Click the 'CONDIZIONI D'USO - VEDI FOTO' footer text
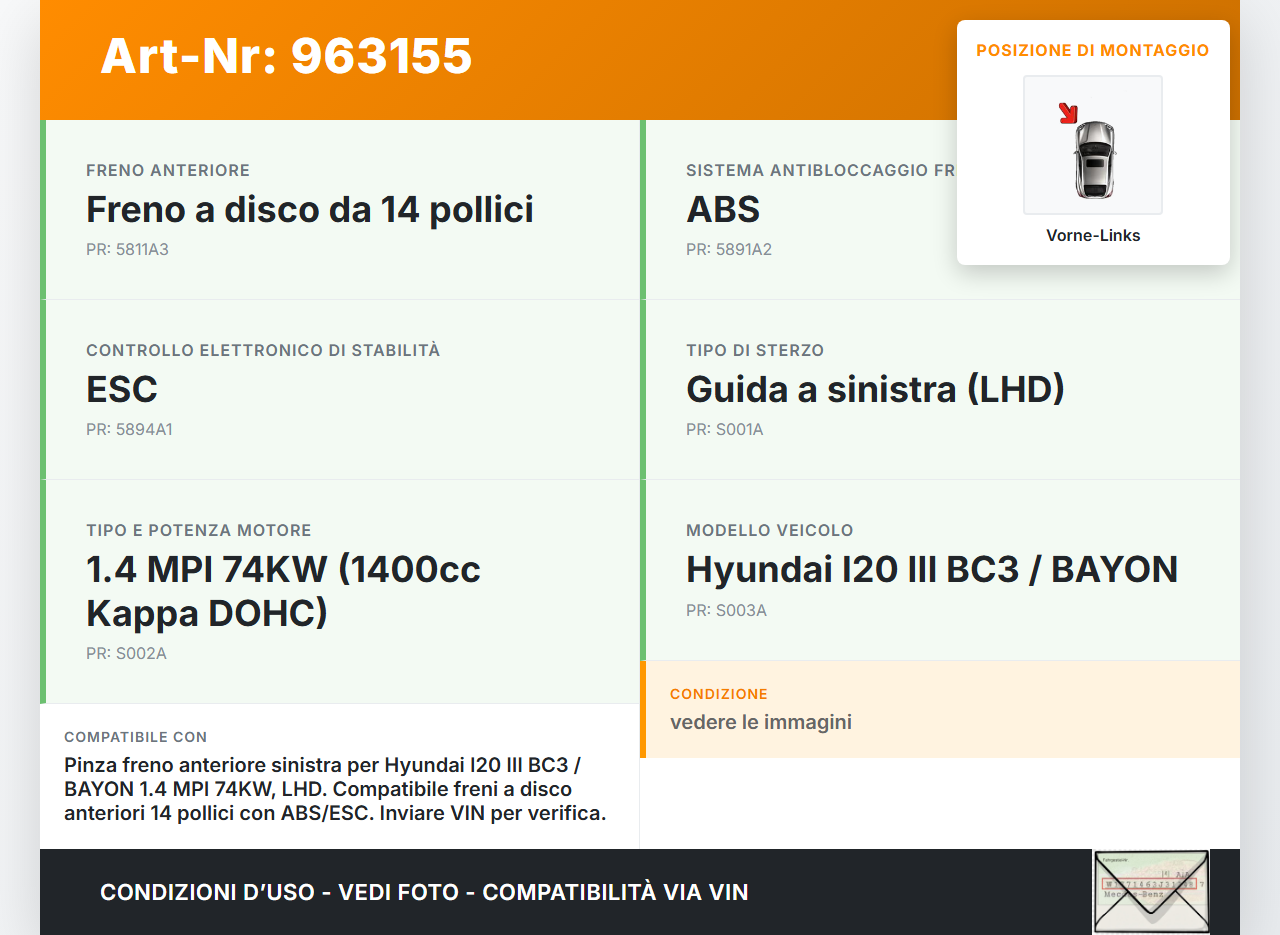The image size is (1280, 935). pyautogui.click(x=424, y=892)
